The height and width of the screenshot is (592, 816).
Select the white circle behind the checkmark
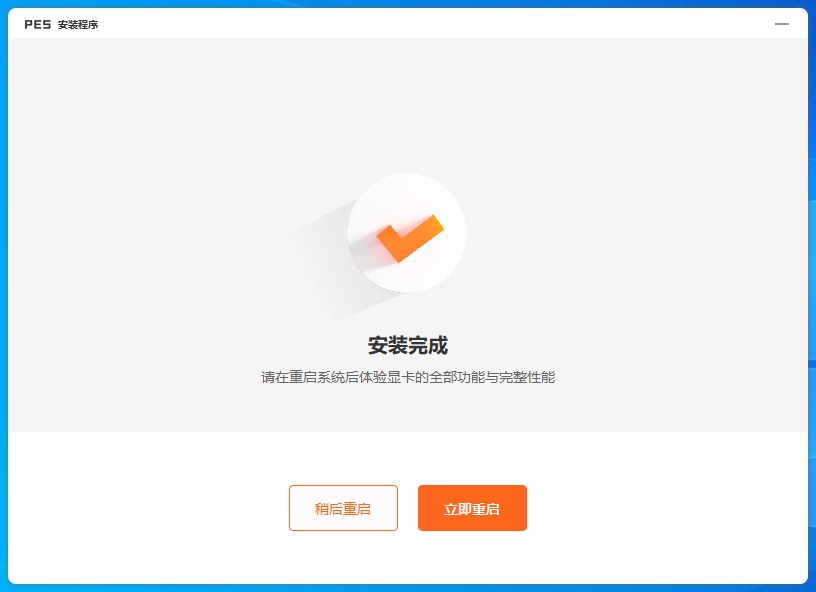point(406,233)
